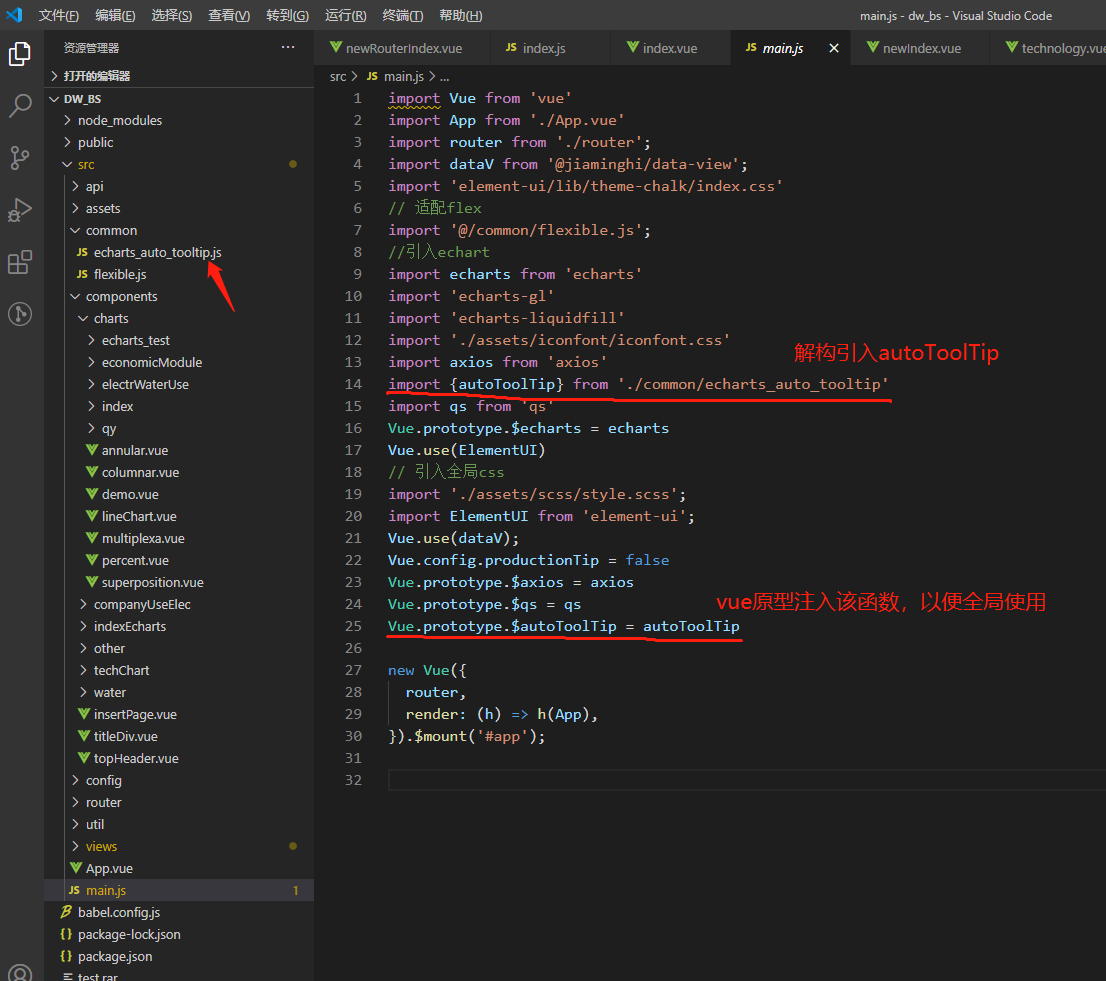This screenshot has width=1106, height=981.
Task: Open the Source Control view icon
Action: coord(20,158)
